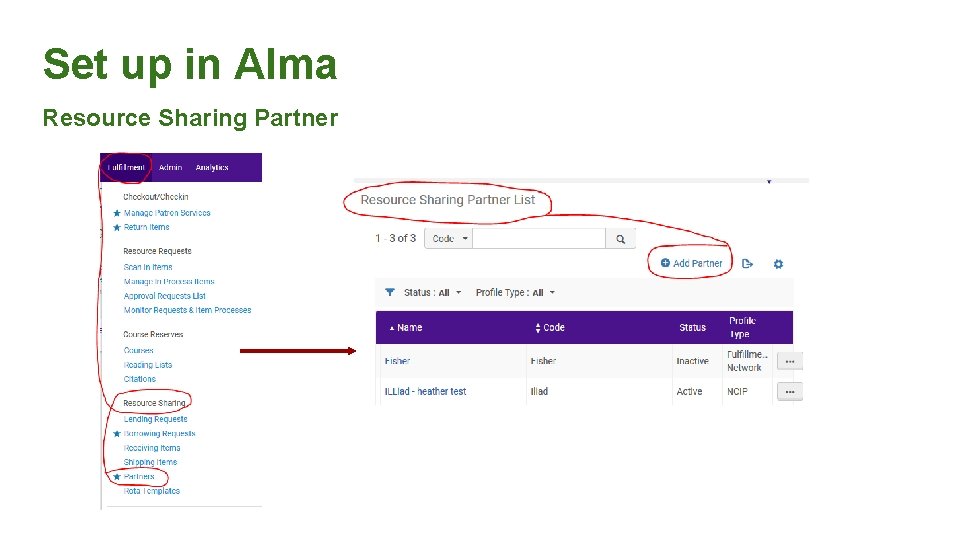Image resolution: width=960 pixels, height=540 pixels.
Task: Open the Reading Lists link
Action: pyautogui.click(x=148, y=365)
